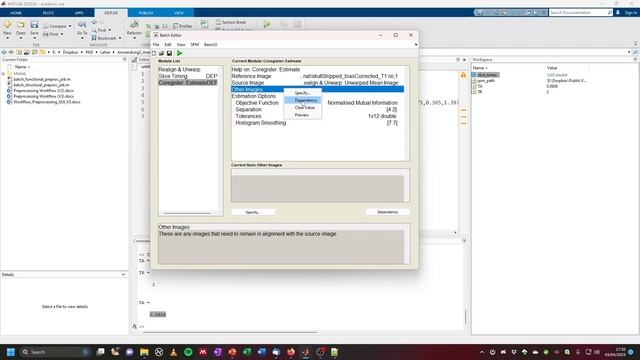This screenshot has width=640, height=360.
Task: Switch to the APPS tab in MATLAB
Action: pyautogui.click(x=79, y=13)
